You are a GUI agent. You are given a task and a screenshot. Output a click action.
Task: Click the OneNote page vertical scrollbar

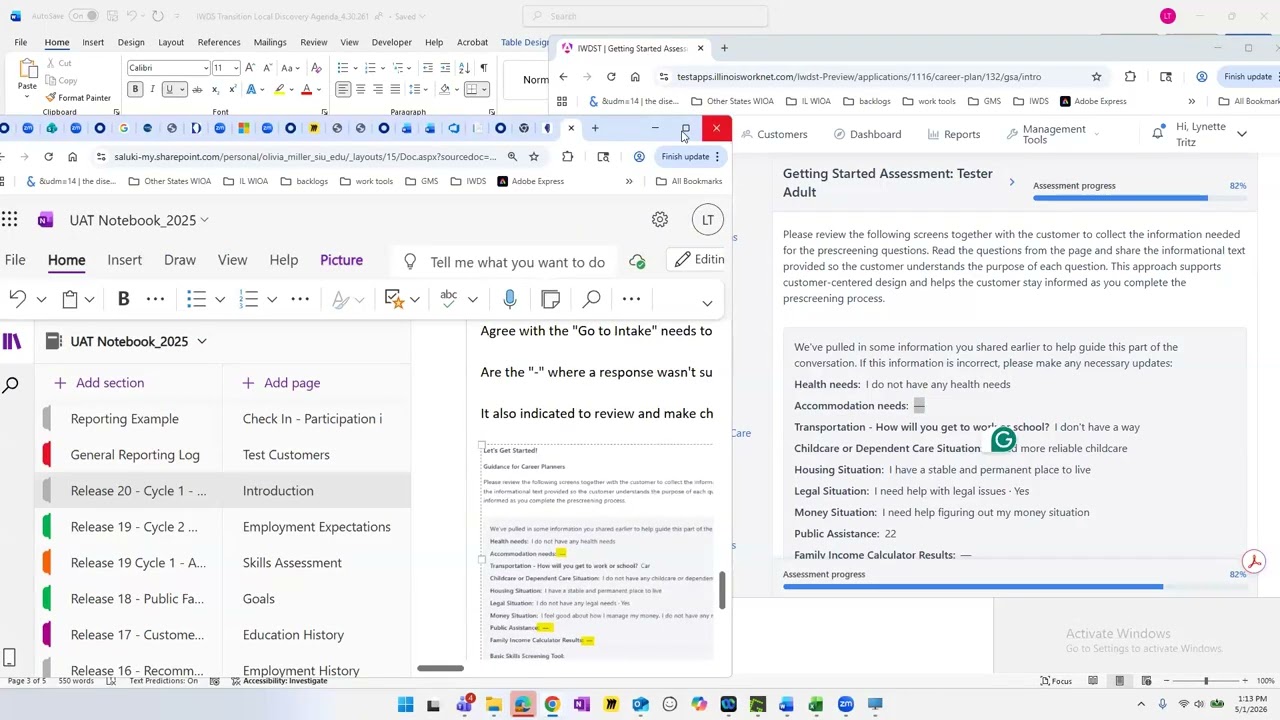(722, 590)
